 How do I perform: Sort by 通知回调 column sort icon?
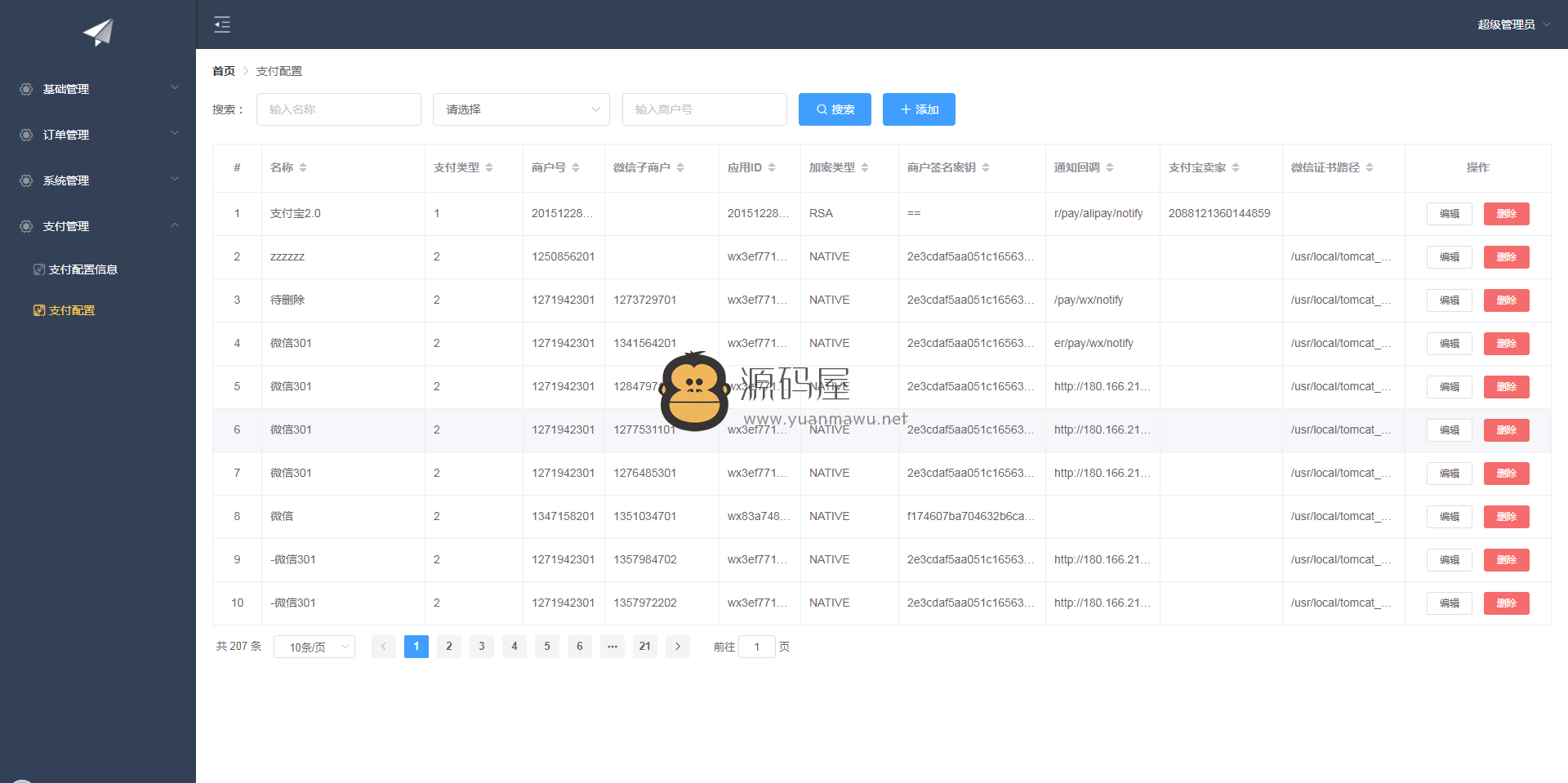point(1110,167)
